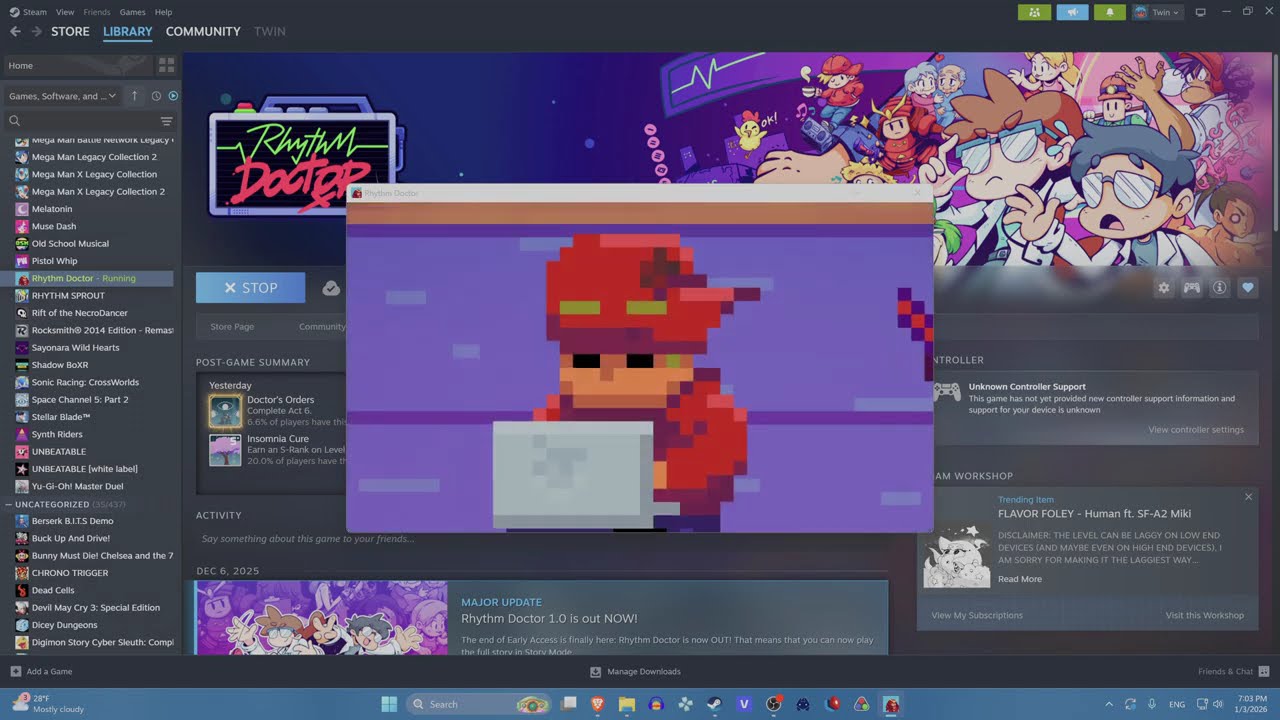1280x720 pixels.
Task: Open the Help menu
Action: [x=163, y=12]
